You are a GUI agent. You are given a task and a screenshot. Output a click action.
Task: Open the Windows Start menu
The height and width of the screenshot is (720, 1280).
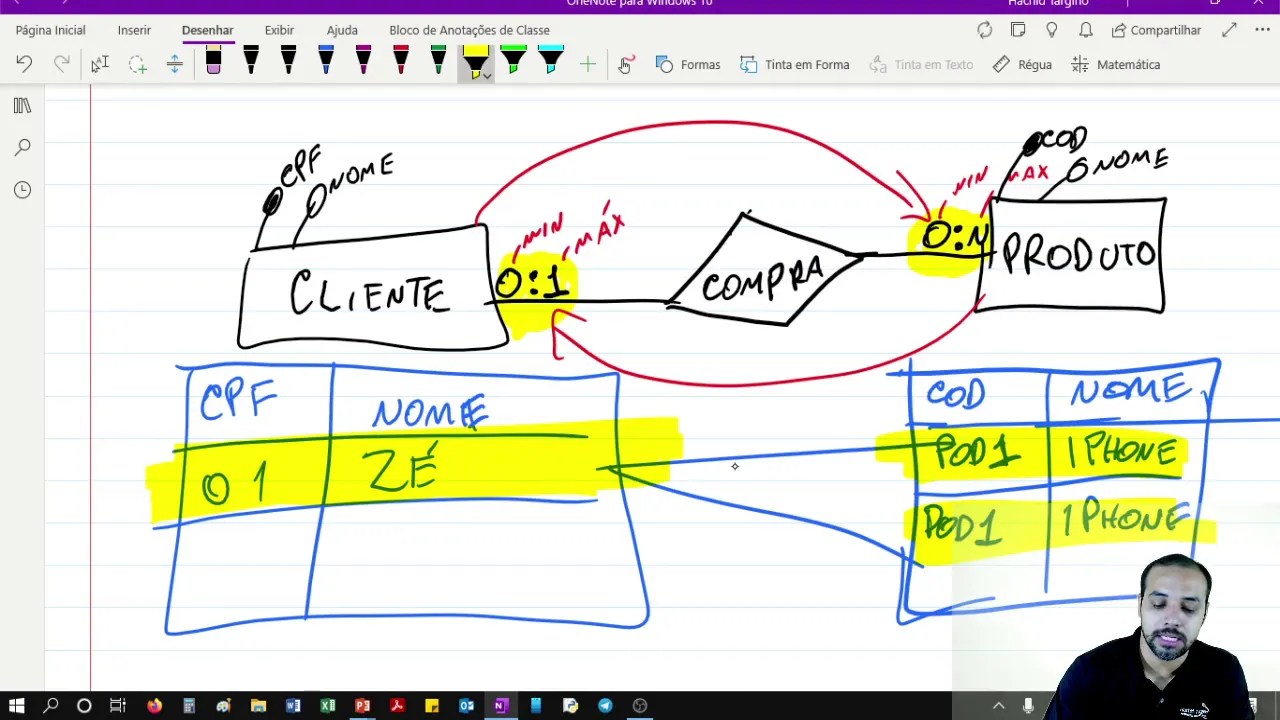pyautogui.click(x=17, y=706)
